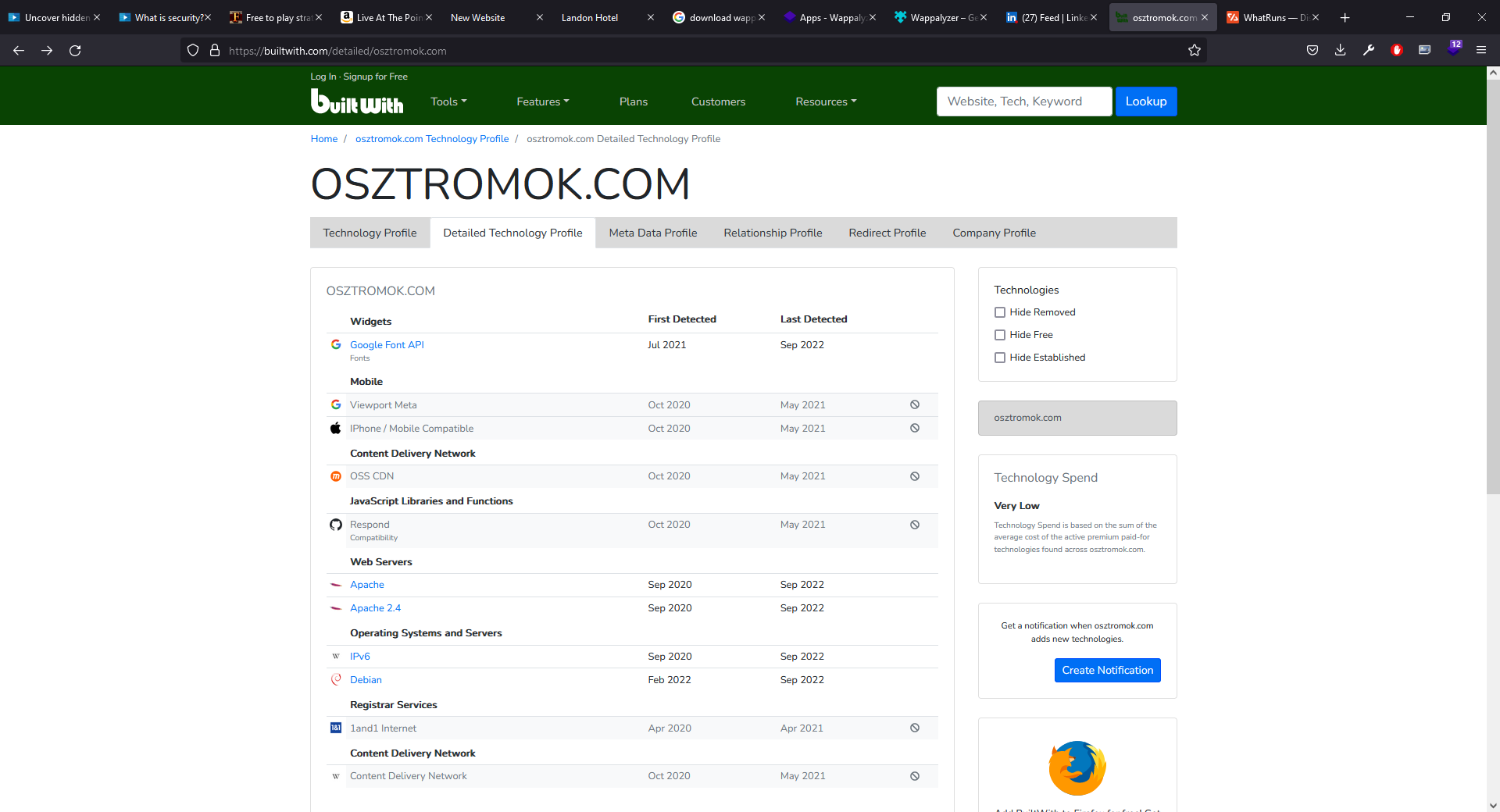Enable the Hide Established checkbox

pos(1000,358)
